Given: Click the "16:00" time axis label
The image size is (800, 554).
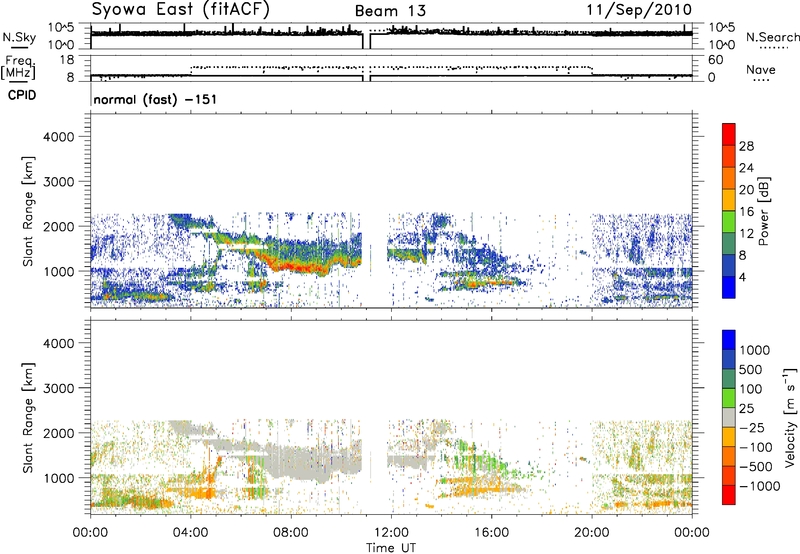Looking at the screenshot, I should pyautogui.click(x=491, y=533).
